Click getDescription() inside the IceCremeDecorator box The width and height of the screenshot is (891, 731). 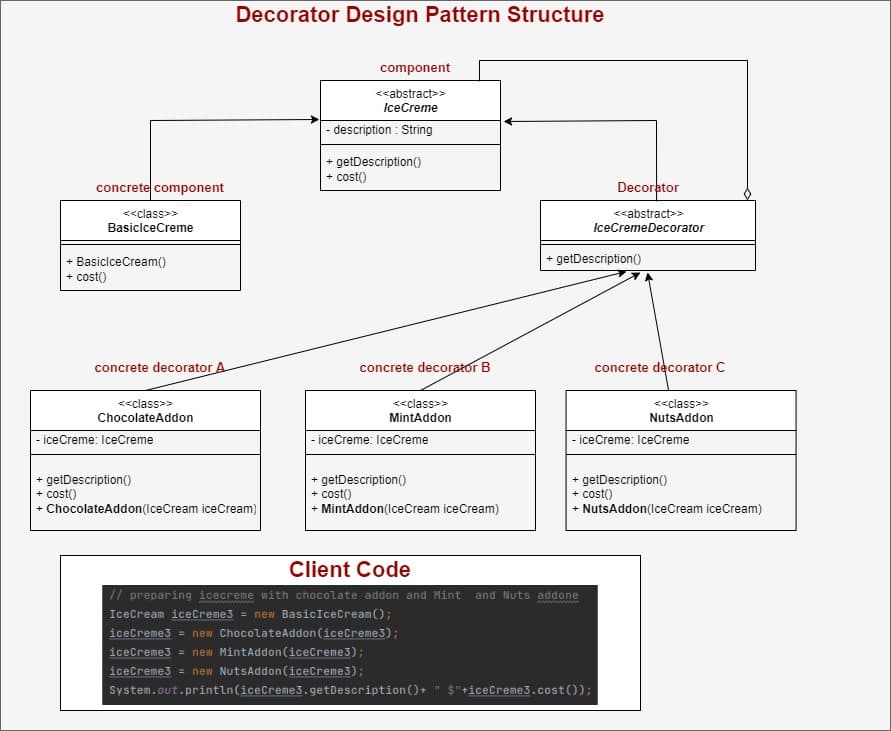point(593,259)
